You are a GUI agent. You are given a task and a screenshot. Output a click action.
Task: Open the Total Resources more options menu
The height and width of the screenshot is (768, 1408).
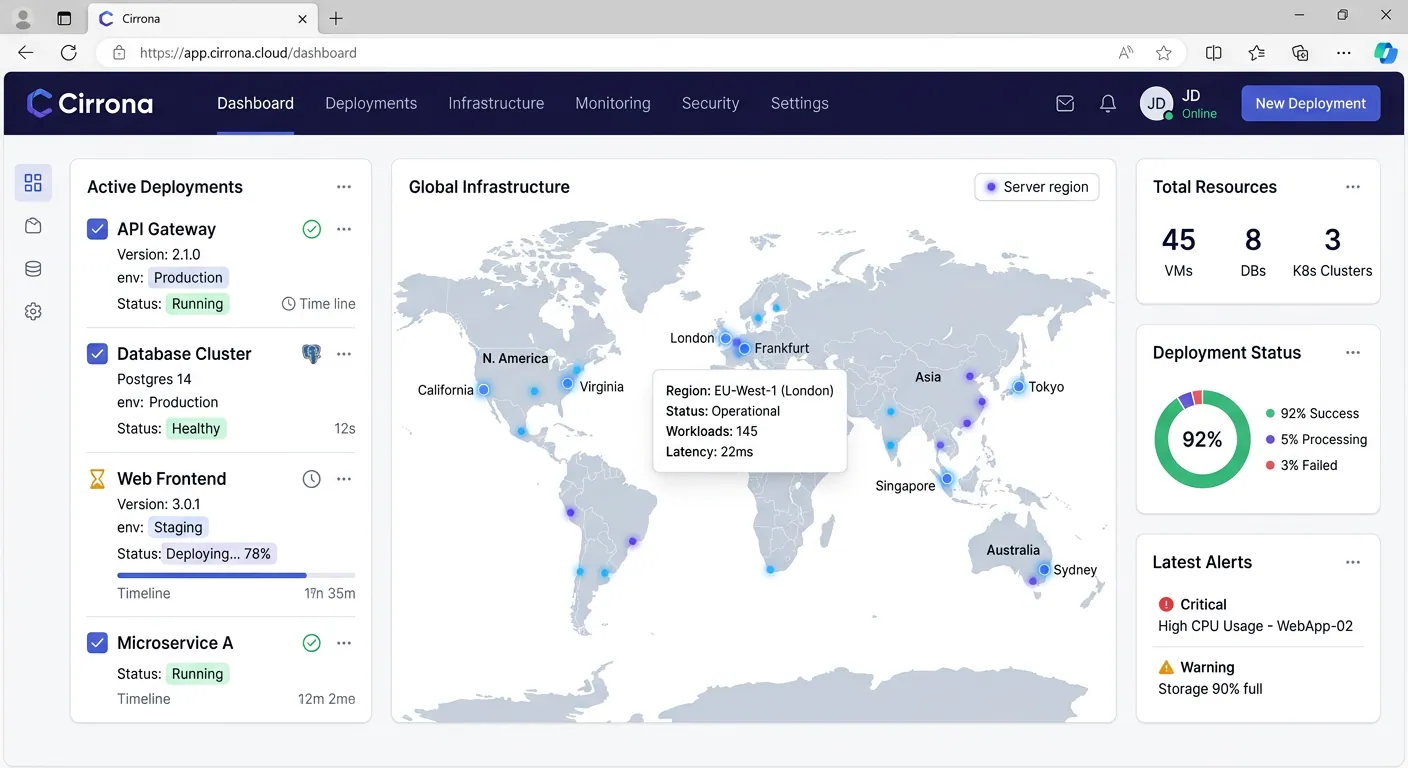click(x=1353, y=187)
